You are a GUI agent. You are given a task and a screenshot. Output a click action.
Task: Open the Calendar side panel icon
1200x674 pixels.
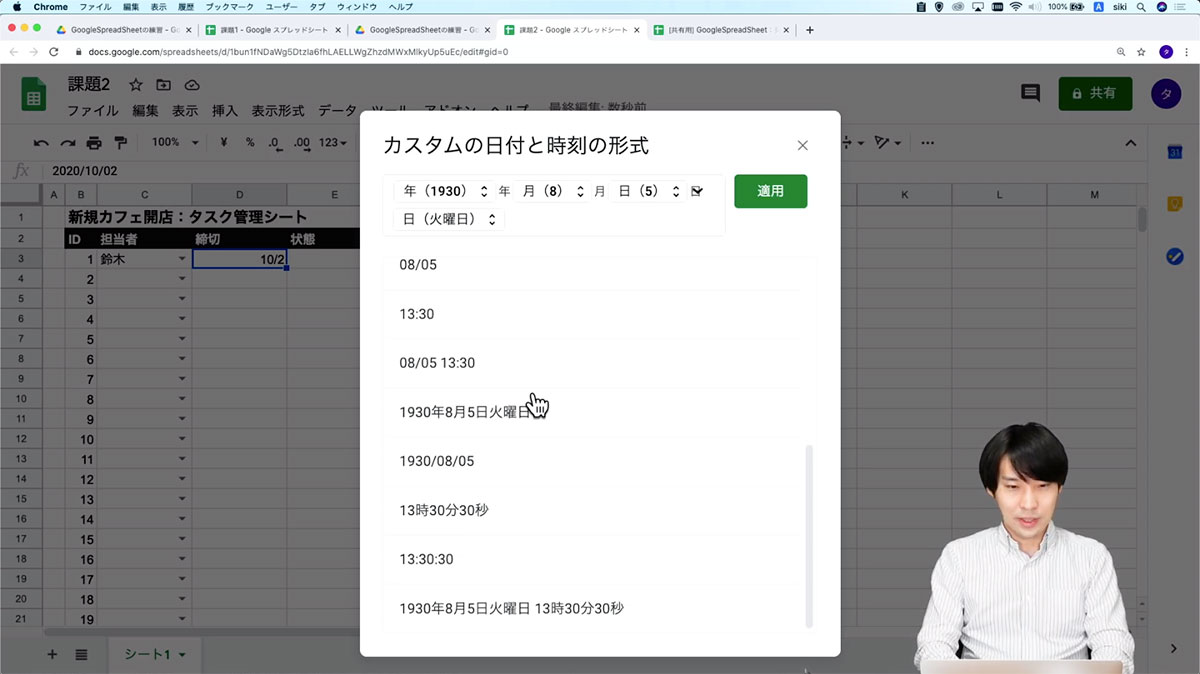pyautogui.click(x=1176, y=152)
